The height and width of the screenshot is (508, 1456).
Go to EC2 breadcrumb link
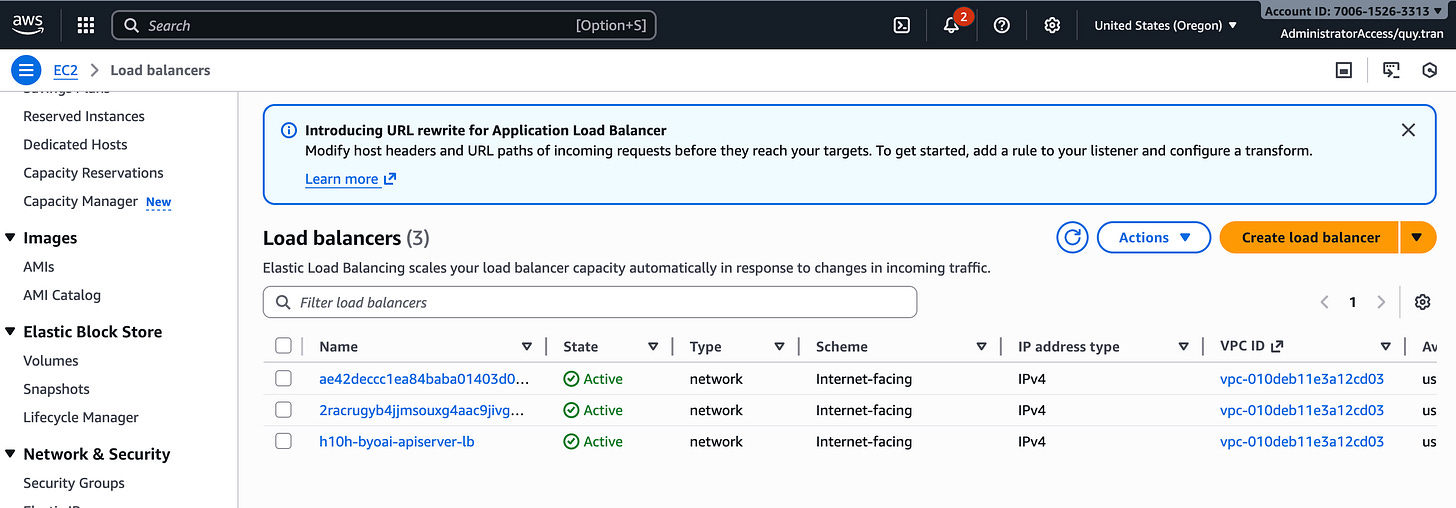pyautogui.click(x=65, y=70)
